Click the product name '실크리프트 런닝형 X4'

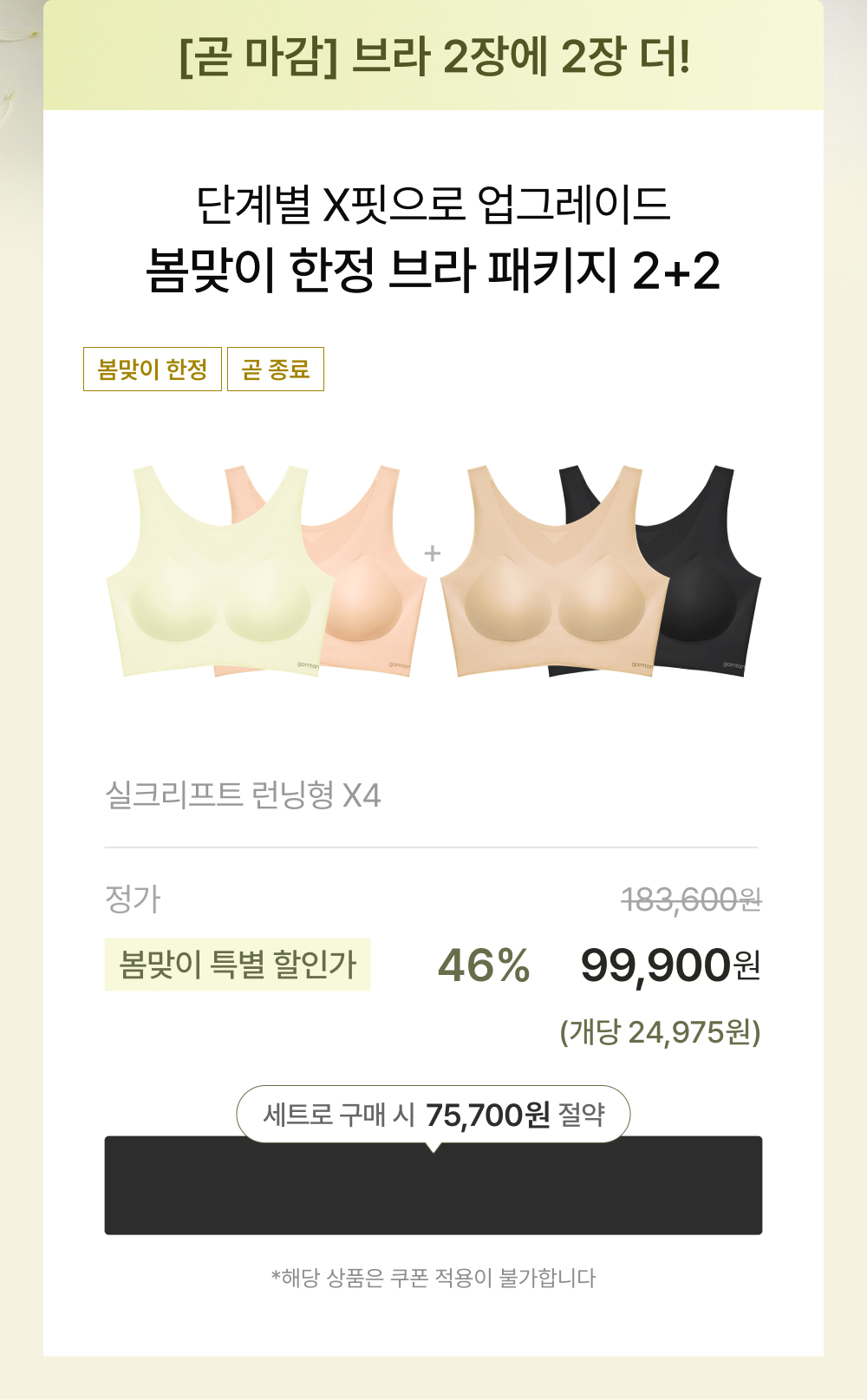click(x=243, y=795)
